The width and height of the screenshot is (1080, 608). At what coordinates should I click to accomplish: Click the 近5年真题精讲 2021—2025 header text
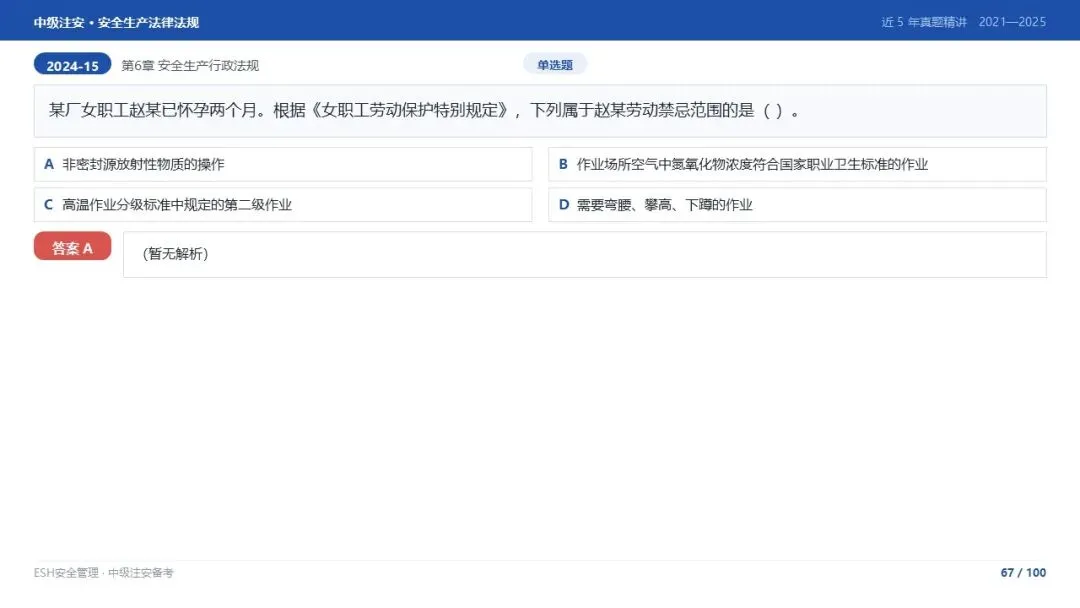[964, 22]
